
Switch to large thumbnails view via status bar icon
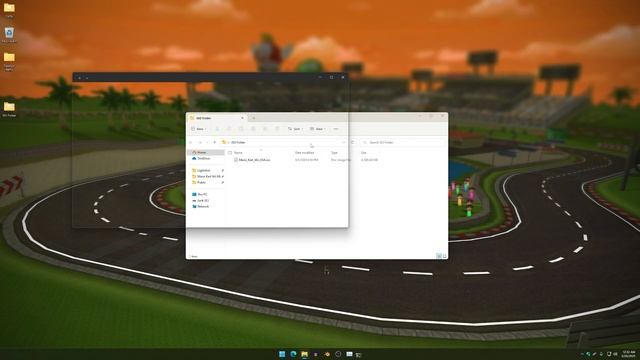click(x=444, y=256)
